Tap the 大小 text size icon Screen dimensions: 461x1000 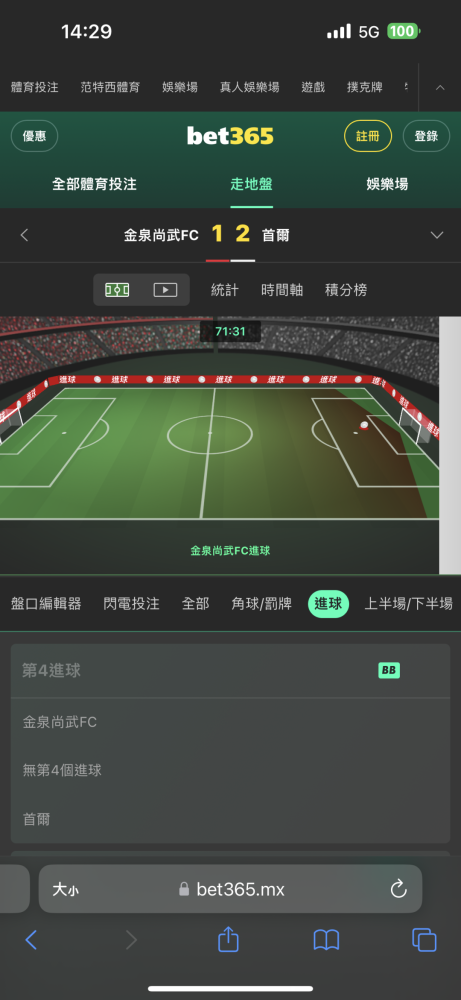pos(65,889)
